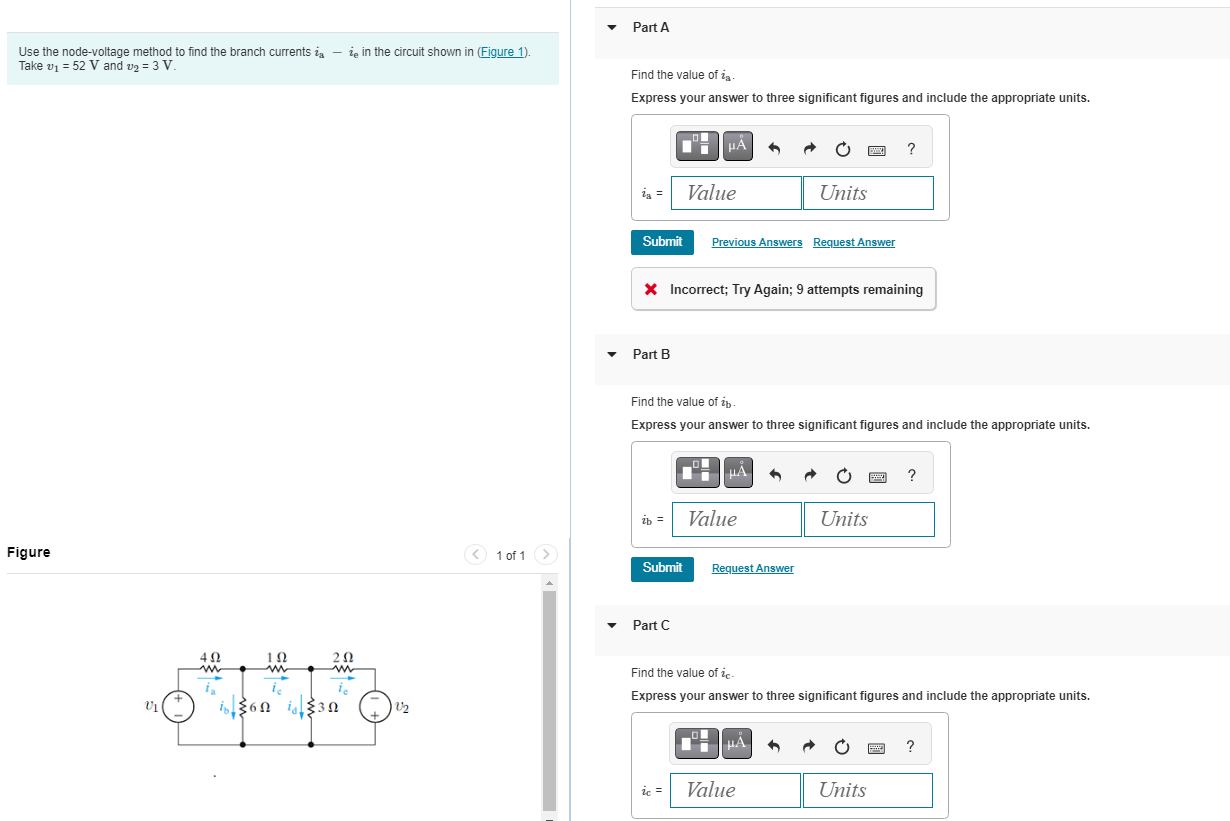Submit the answer for Part B
The width and height of the screenshot is (1230, 821).
(x=662, y=568)
